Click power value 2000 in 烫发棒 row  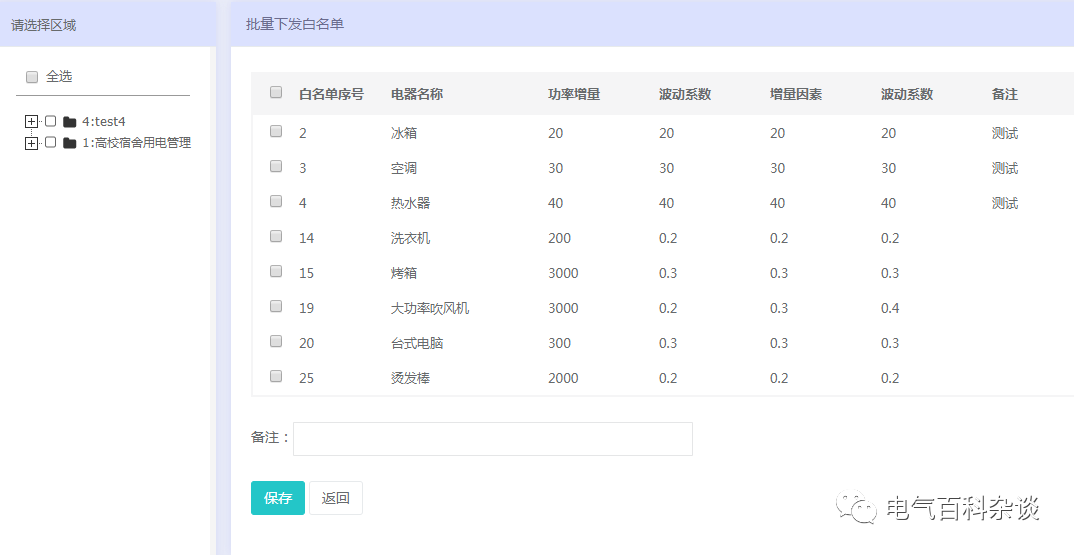click(x=563, y=378)
